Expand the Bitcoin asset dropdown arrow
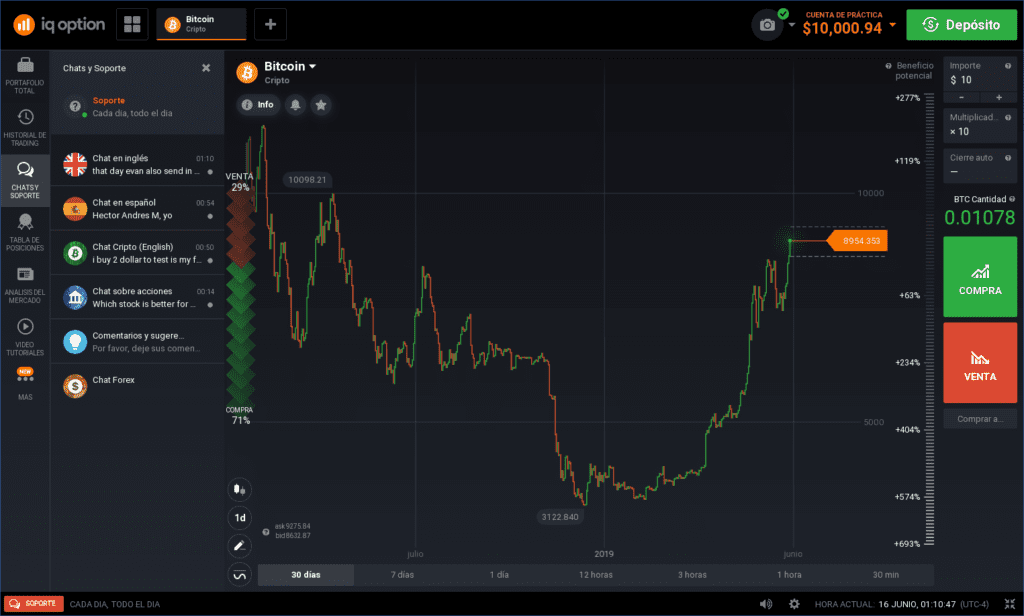 point(313,67)
